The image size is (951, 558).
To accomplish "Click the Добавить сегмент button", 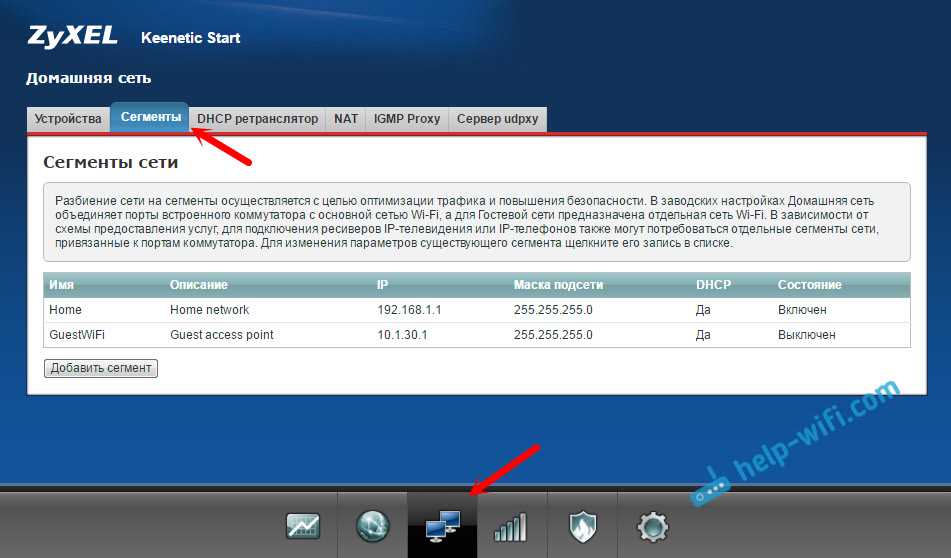I will click(101, 368).
